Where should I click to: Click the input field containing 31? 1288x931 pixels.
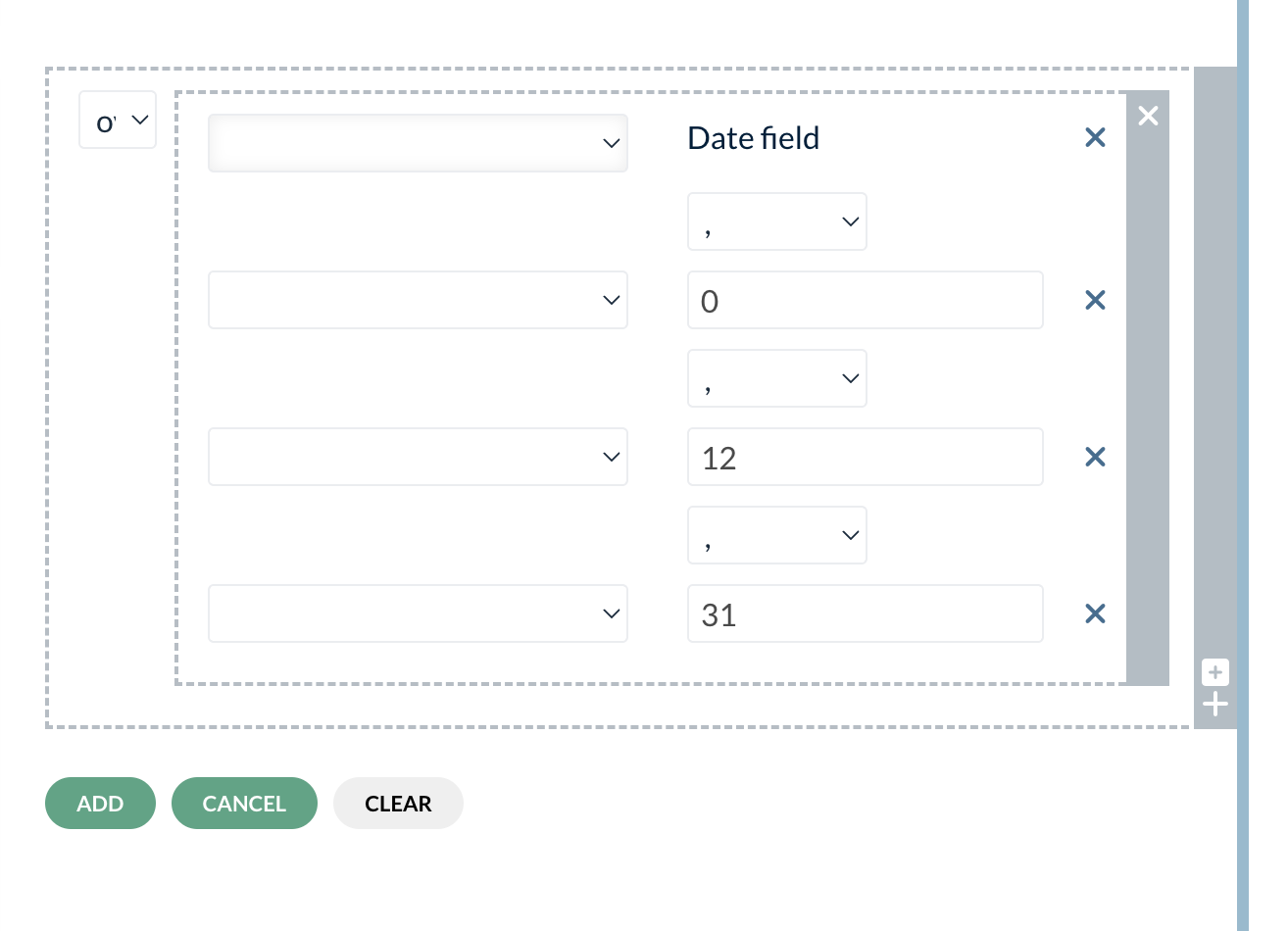[866, 613]
